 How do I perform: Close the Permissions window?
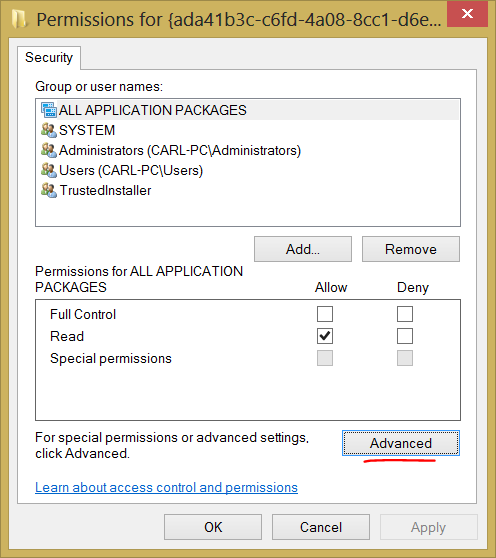click(467, 14)
